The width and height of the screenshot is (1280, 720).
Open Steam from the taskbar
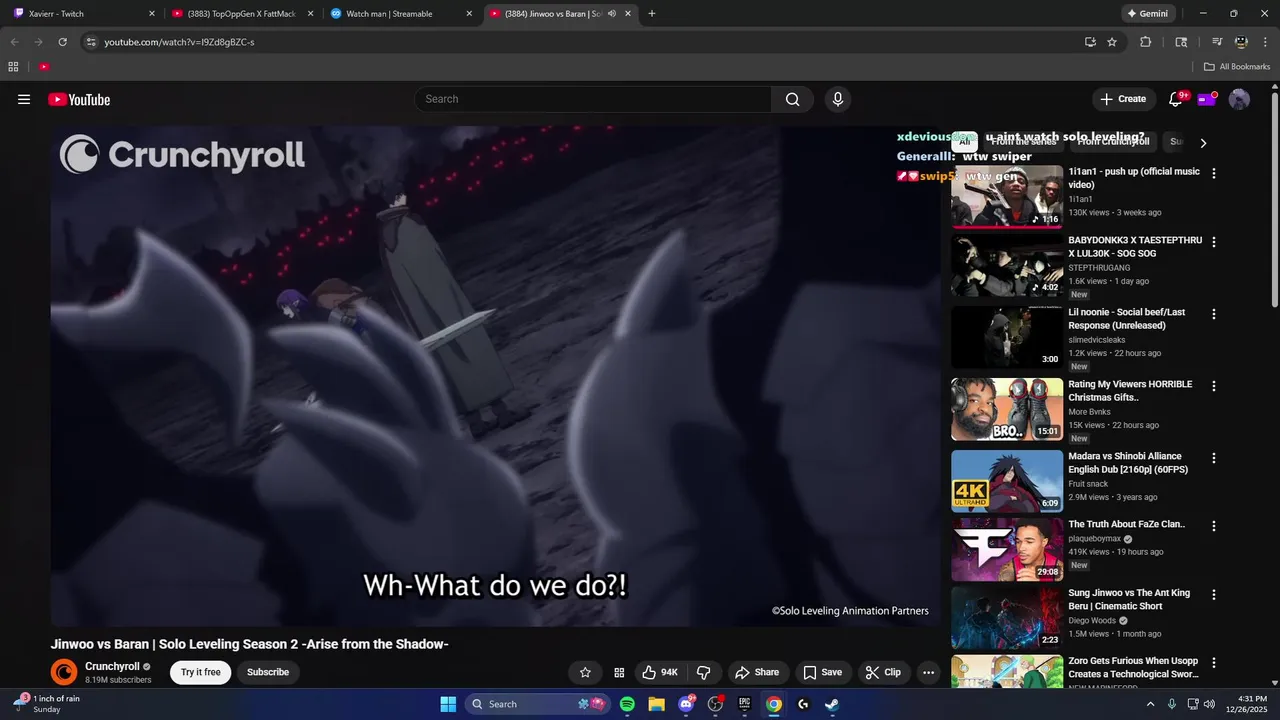832,704
